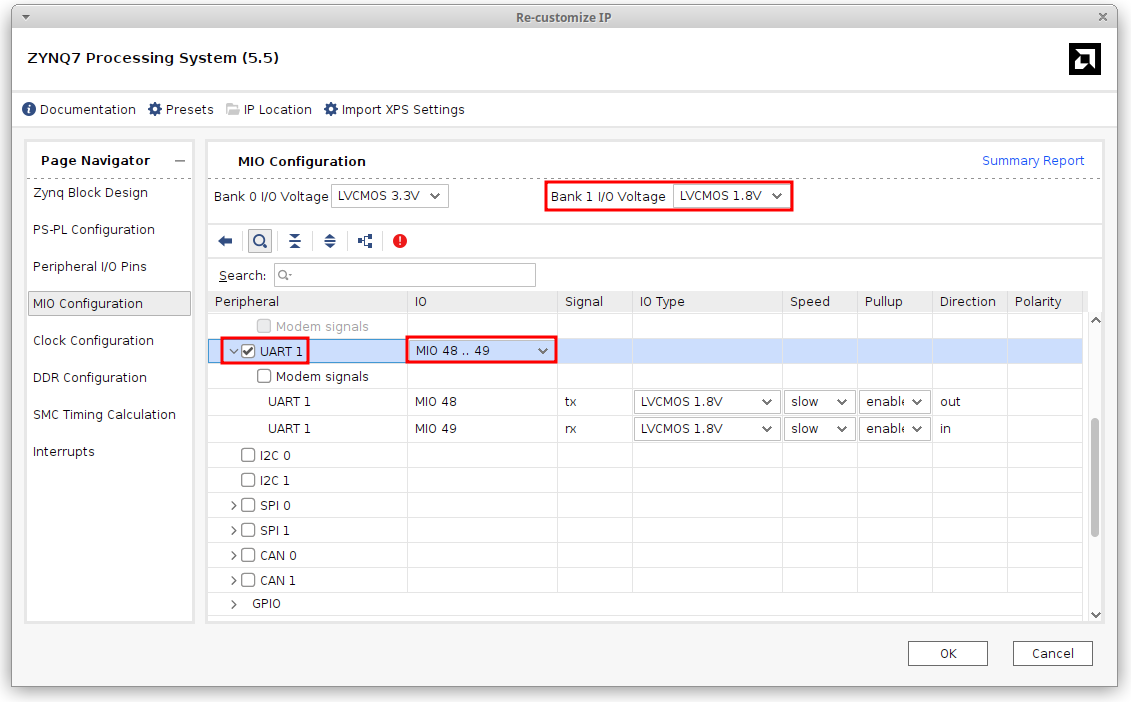Select the MIO 48 cell text
Image resolution: width=1131 pixels, height=702 pixels.
click(x=436, y=402)
